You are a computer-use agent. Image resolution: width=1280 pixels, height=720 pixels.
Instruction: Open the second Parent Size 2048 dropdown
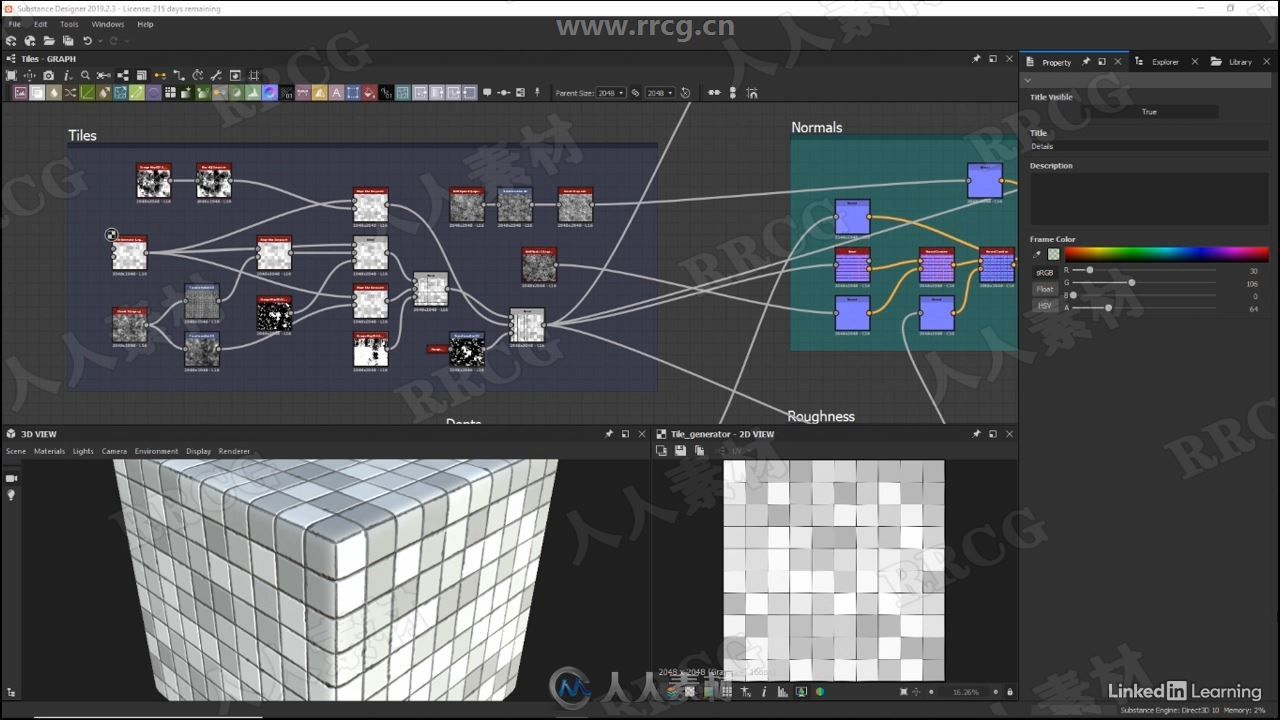click(x=660, y=93)
